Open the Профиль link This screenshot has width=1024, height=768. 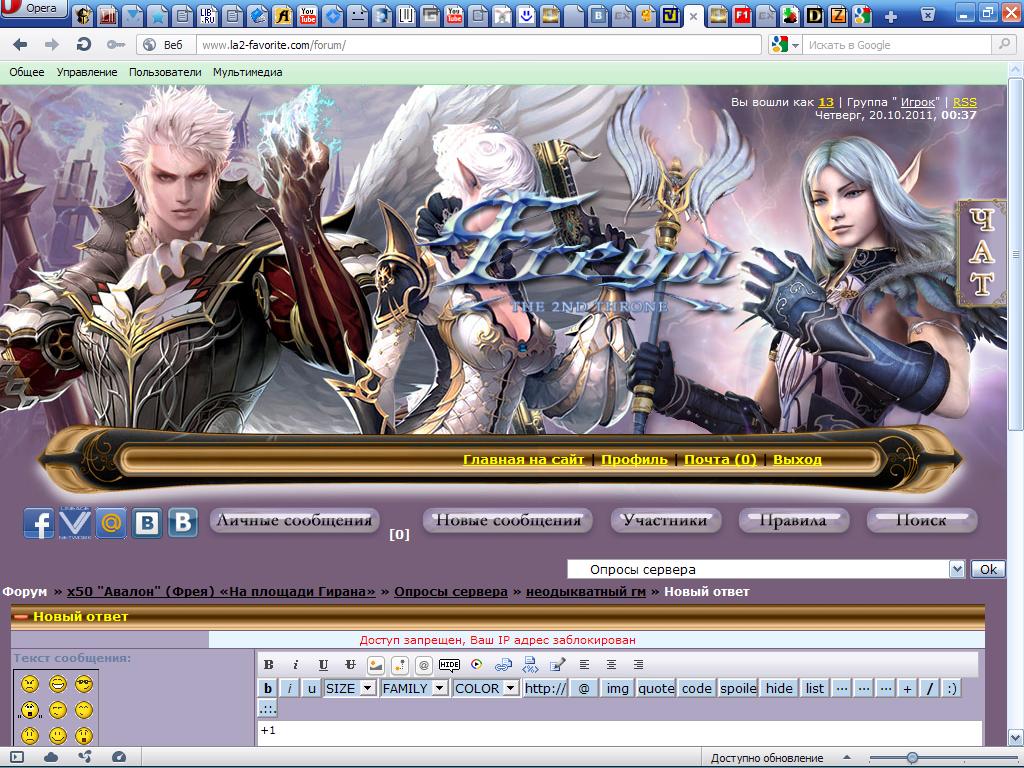click(x=634, y=460)
